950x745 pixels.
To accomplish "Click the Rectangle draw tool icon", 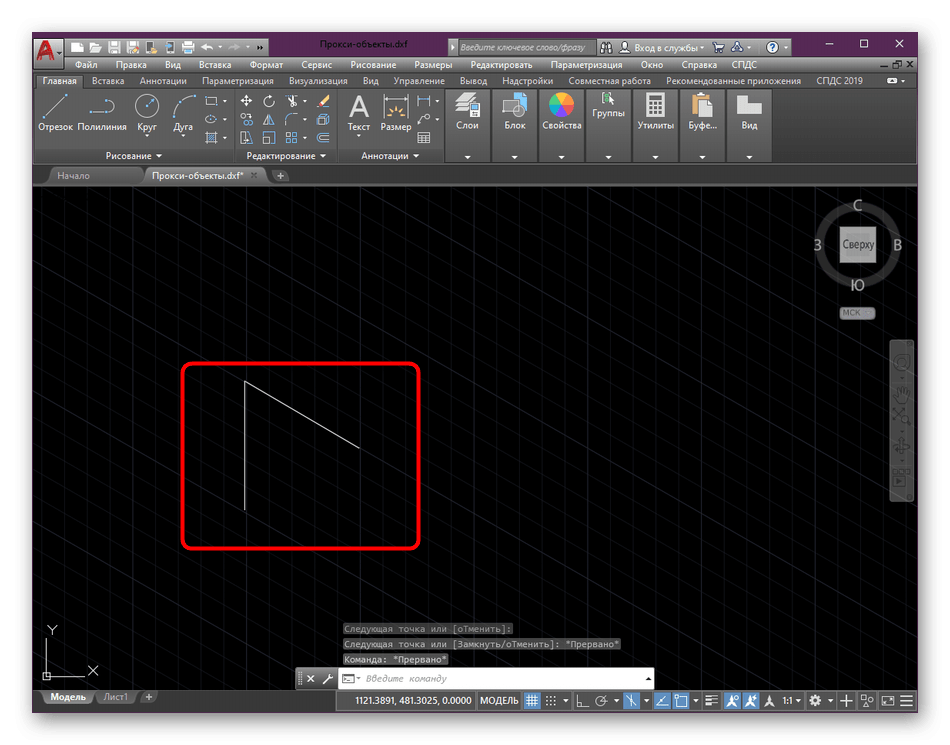I will (211, 101).
